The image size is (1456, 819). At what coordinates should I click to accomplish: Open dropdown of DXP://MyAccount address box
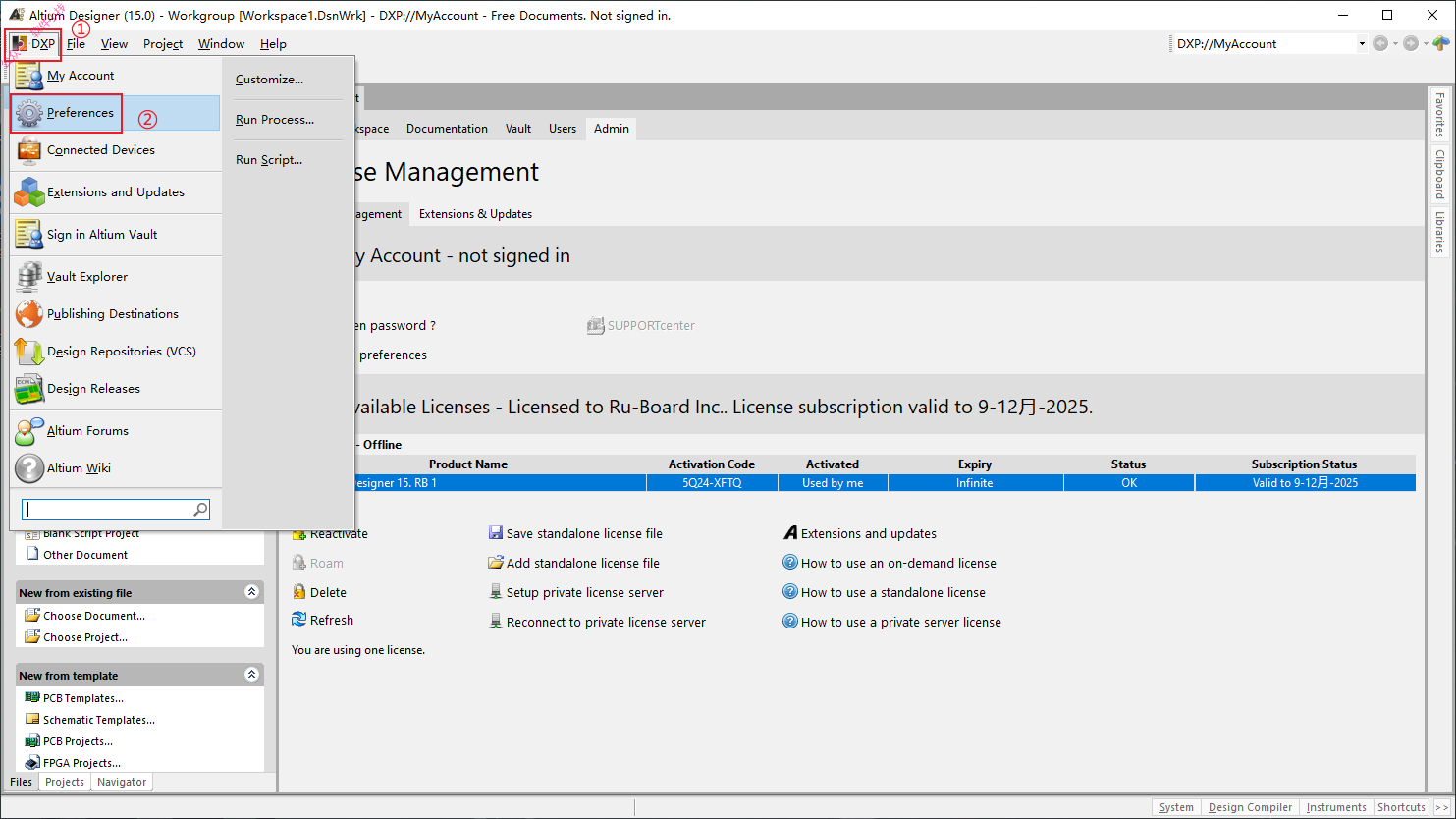[x=1362, y=43]
